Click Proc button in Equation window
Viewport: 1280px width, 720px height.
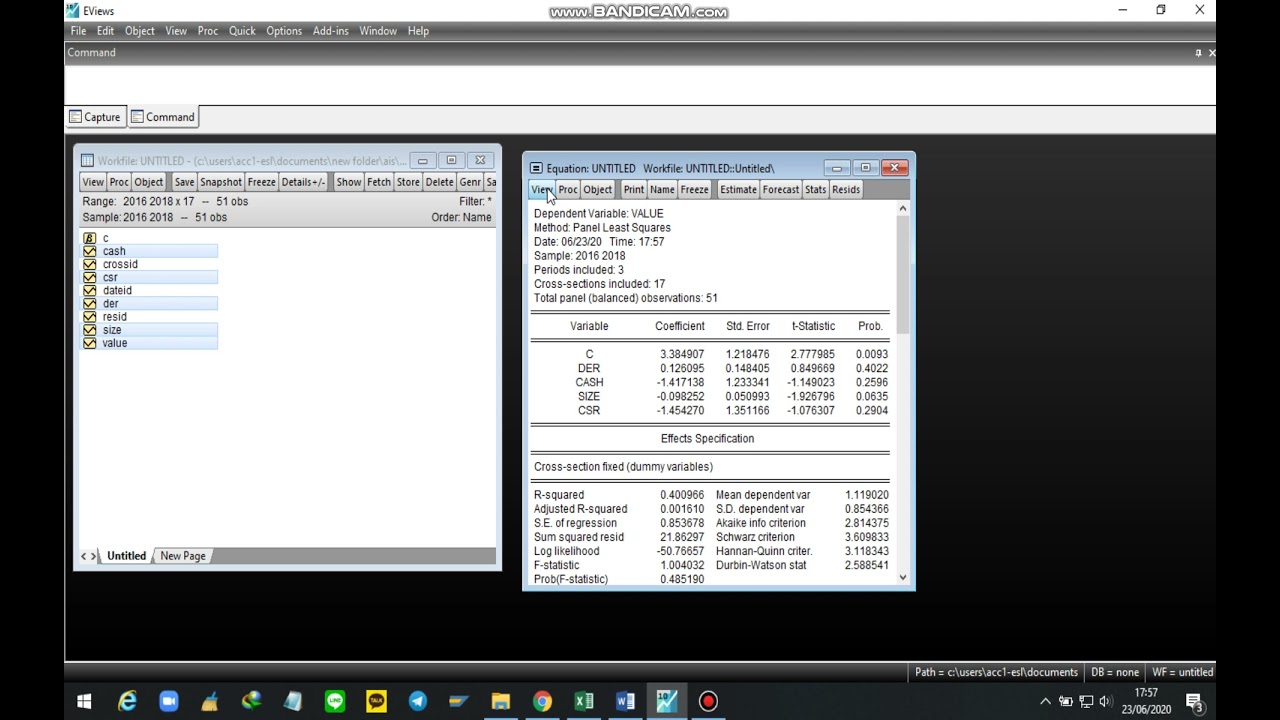pyautogui.click(x=568, y=190)
